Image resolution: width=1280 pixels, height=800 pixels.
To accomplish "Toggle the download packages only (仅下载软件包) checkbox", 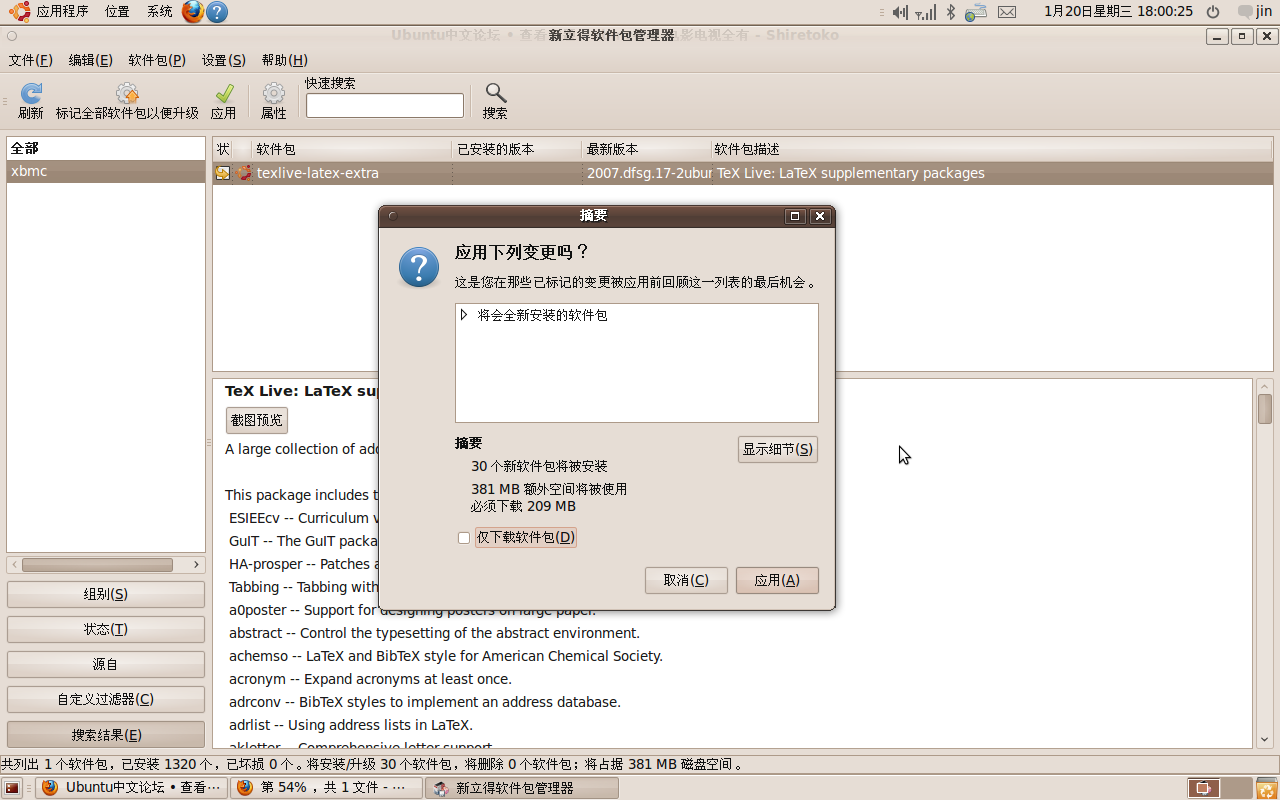I will pos(463,538).
